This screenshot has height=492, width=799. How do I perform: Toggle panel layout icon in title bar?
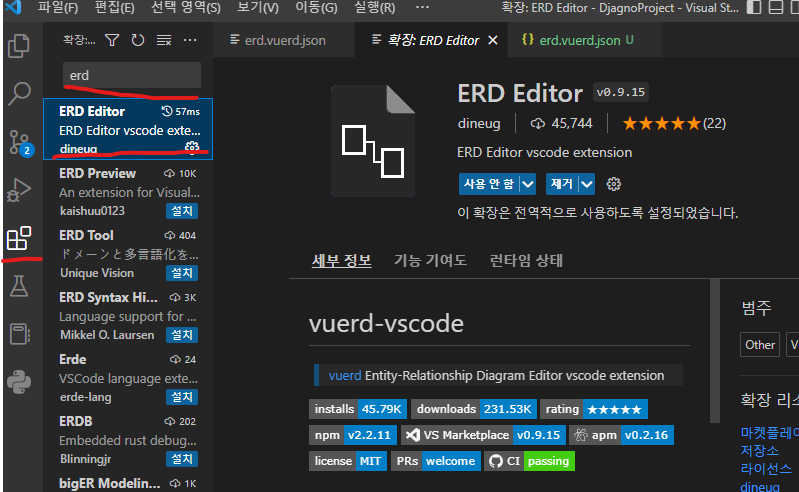click(x=776, y=7)
